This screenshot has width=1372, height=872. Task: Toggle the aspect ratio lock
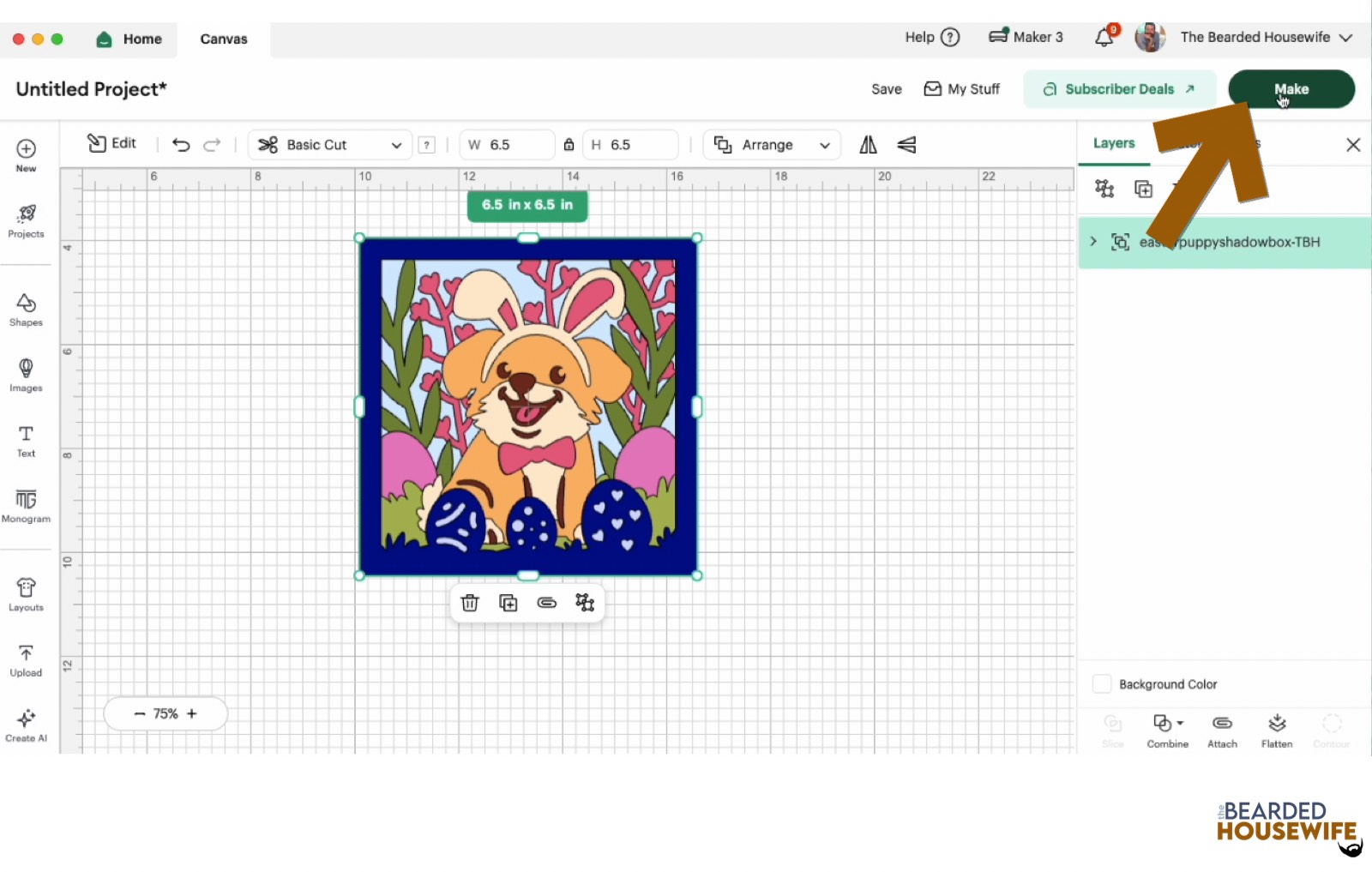(569, 145)
